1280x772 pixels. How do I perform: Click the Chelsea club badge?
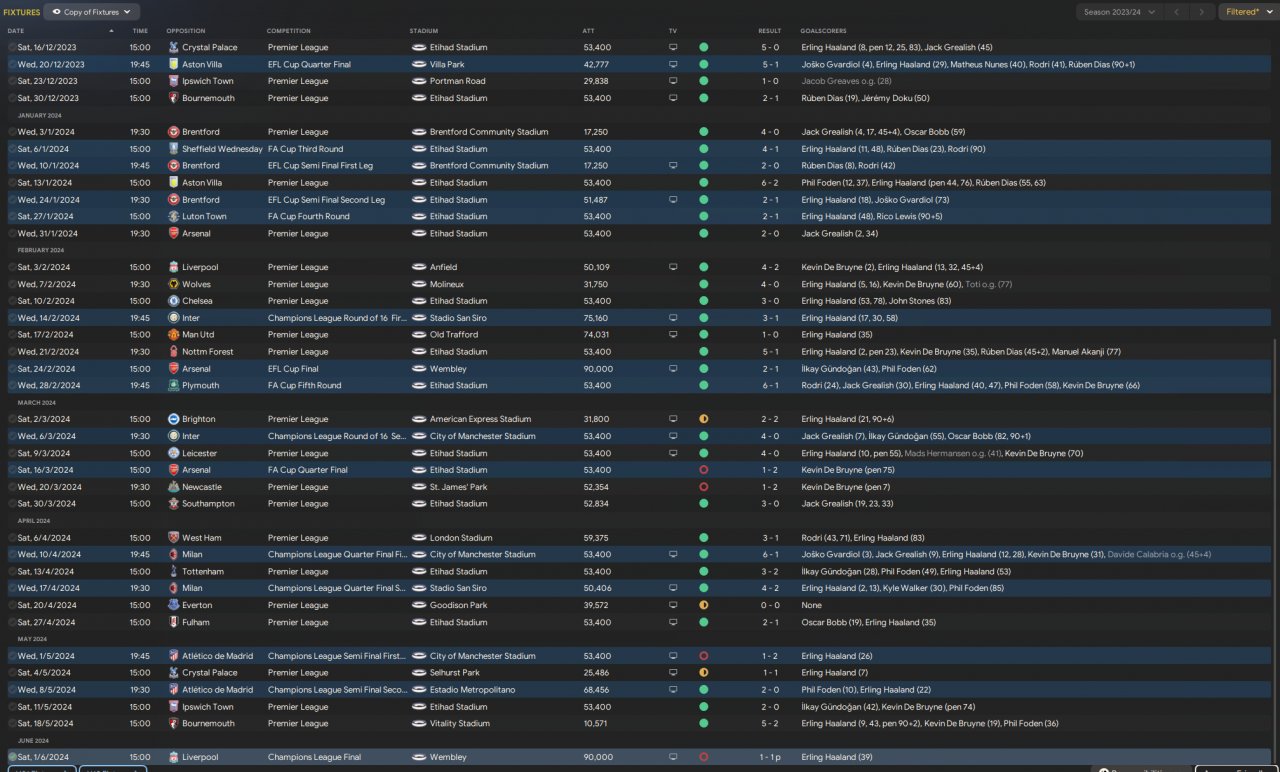click(x=173, y=301)
